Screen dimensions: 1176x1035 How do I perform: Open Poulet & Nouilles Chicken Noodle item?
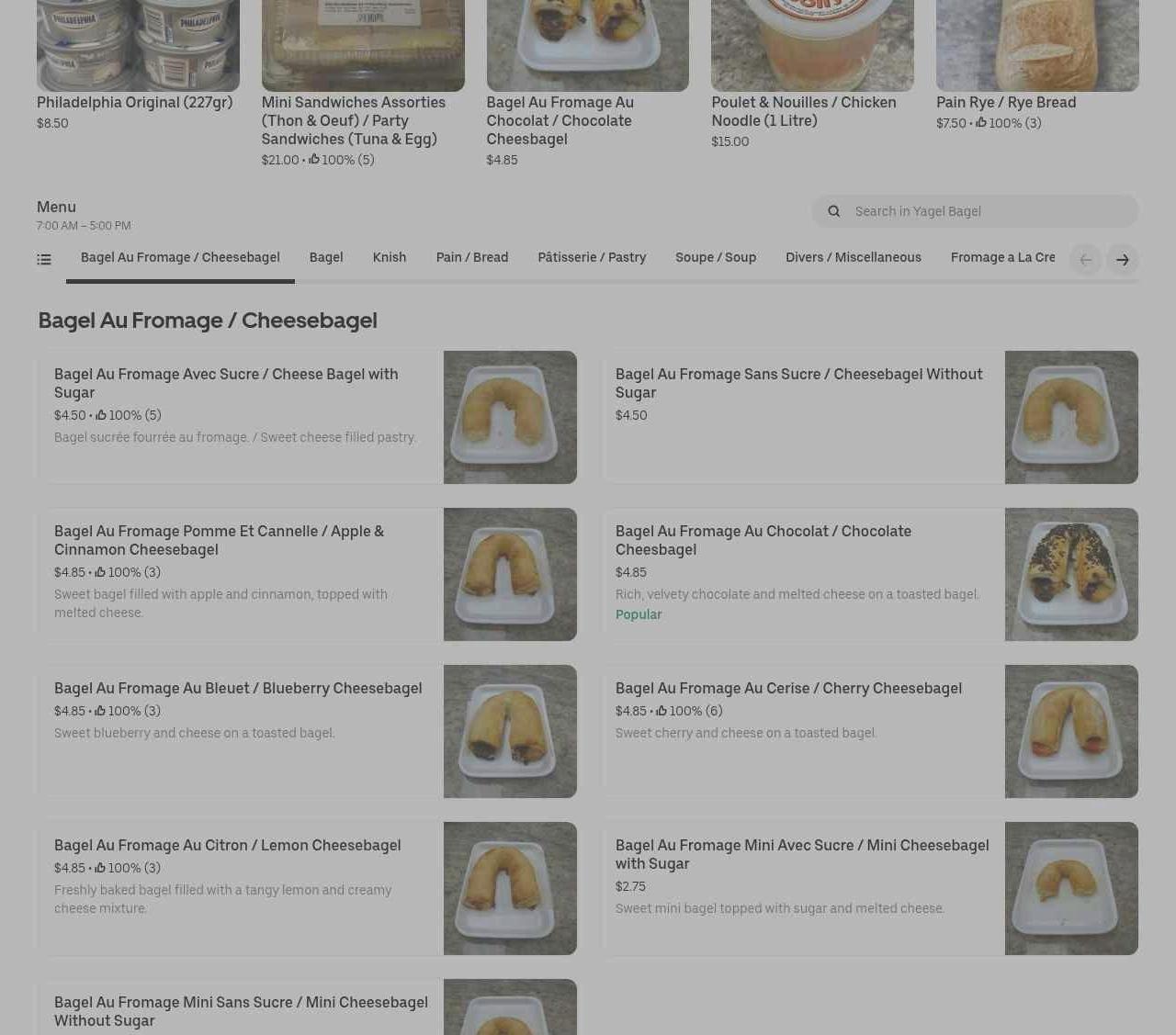pyautogui.click(x=803, y=111)
